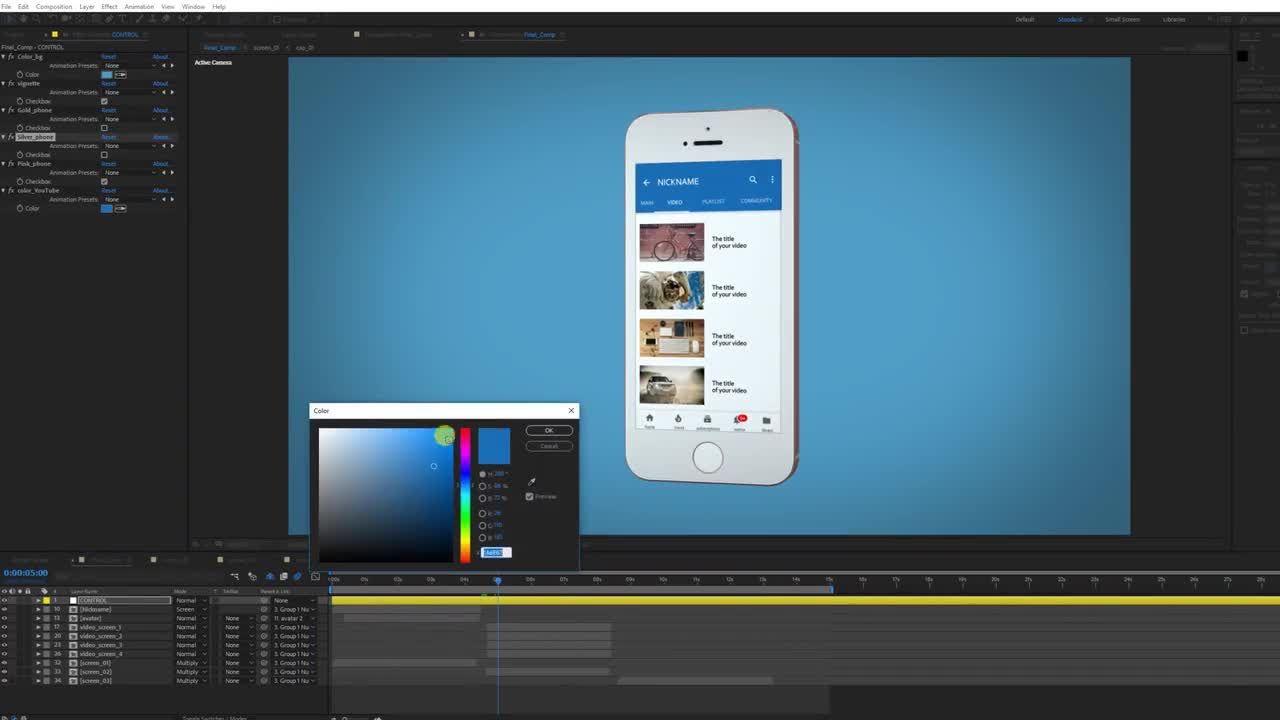Reset the Pink_phone effect
This screenshot has width=1280, height=720.
(x=109, y=164)
